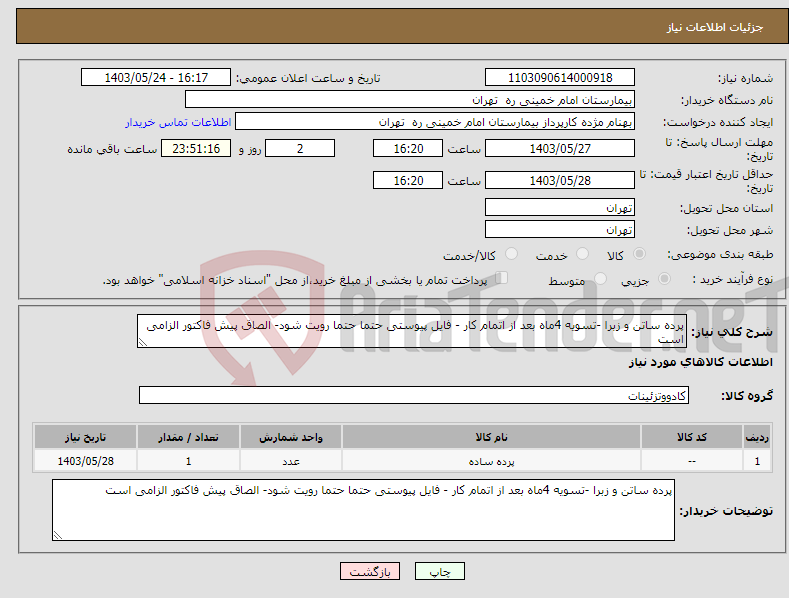Click the پرده ساده item name cell
The image size is (789, 598).
pyautogui.click(x=491, y=461)
